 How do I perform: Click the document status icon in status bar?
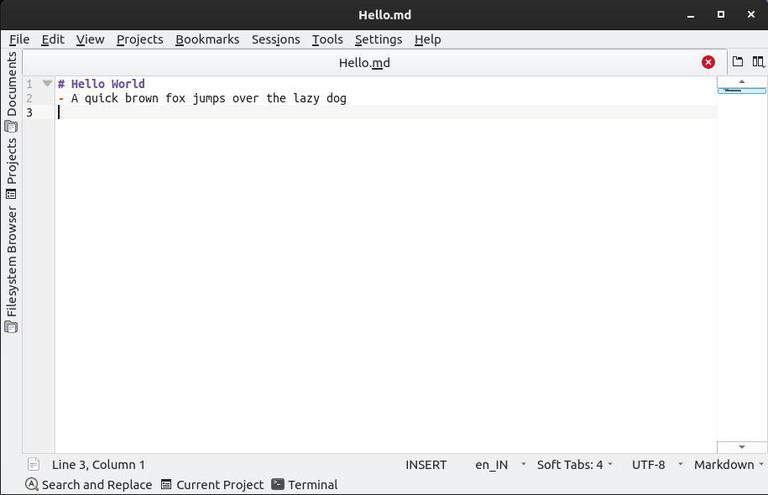point(34,464)
